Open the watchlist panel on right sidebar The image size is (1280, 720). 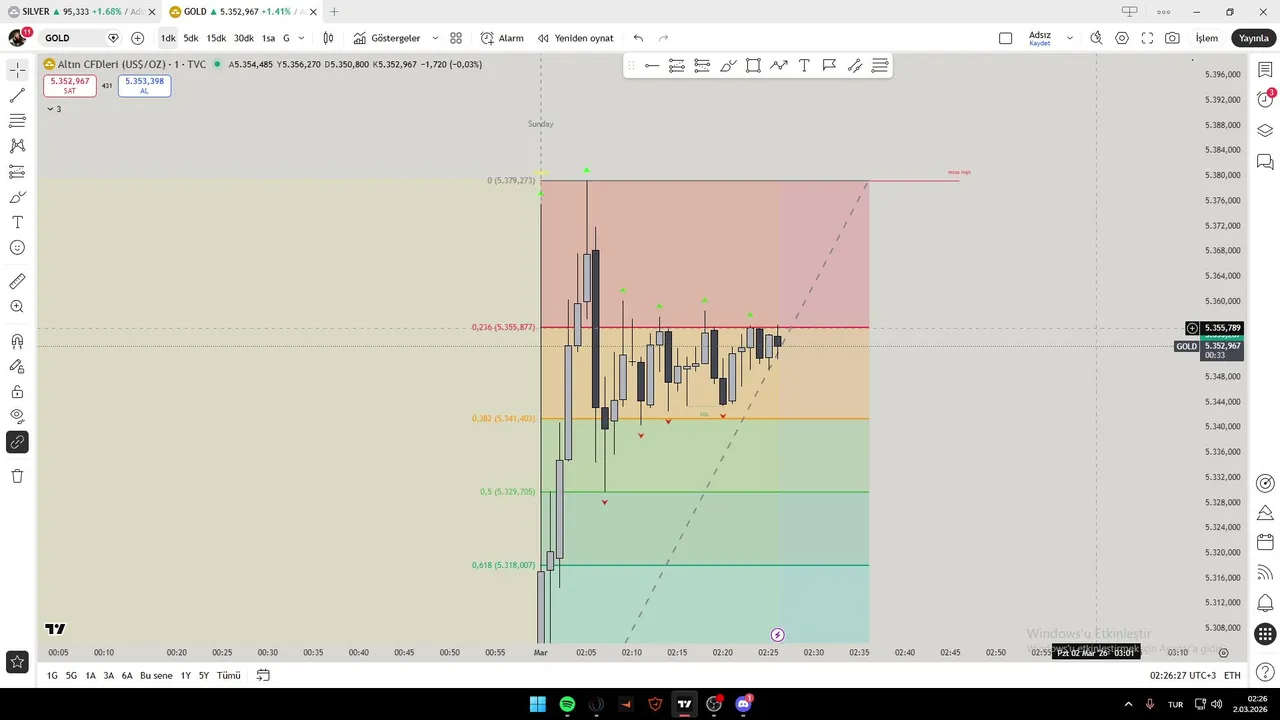point(1265,70)
